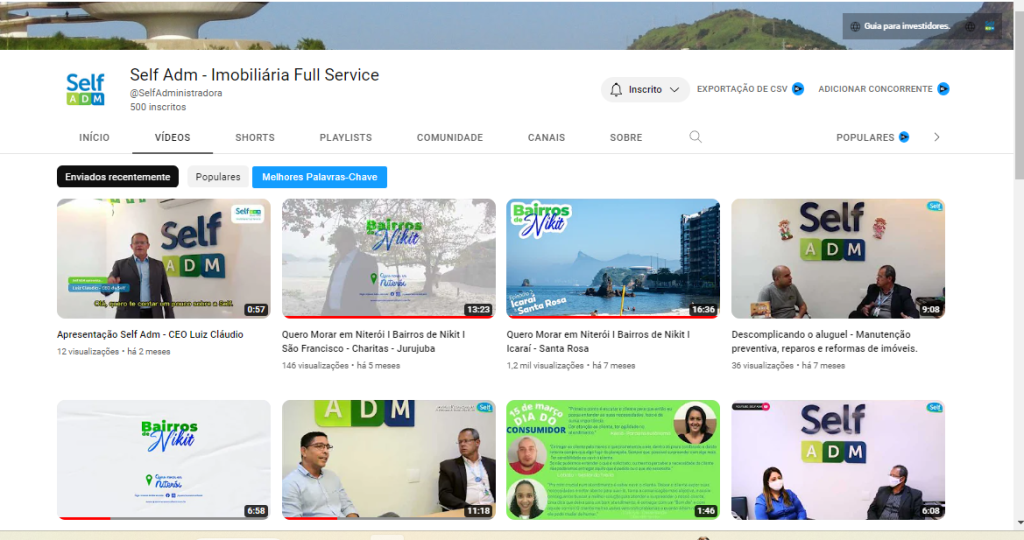Click the 146 visualizações há 5 meses text
This screenshot has height=540, width=1024.
click(341, 366)
